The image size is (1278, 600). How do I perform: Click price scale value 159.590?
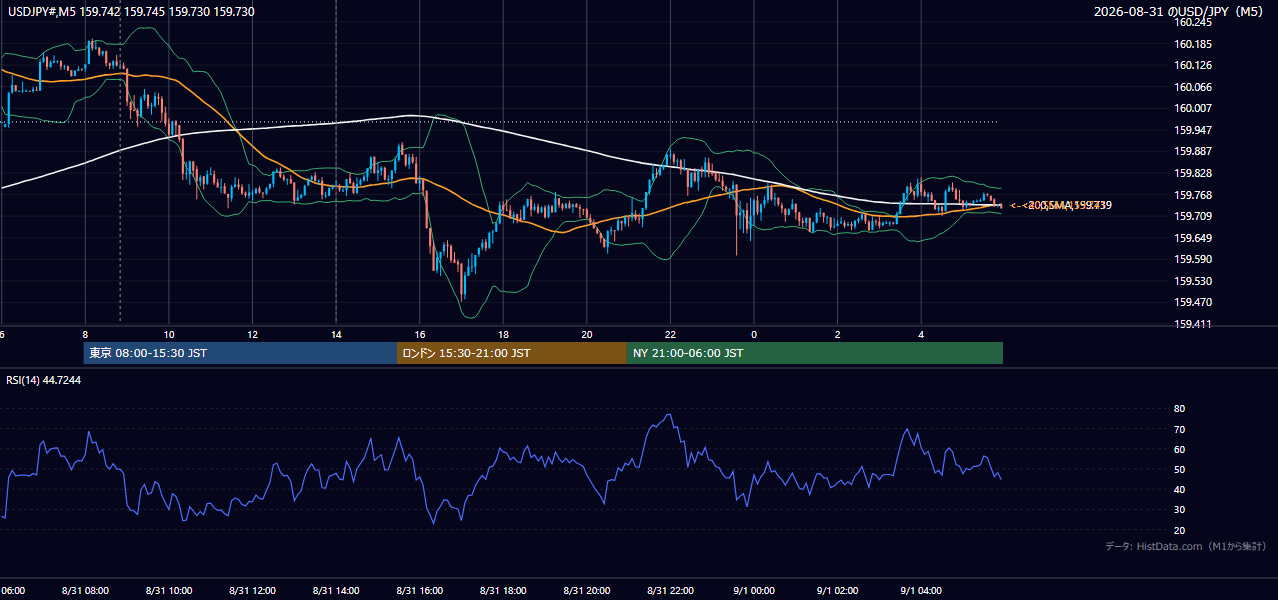point(1194,259)
